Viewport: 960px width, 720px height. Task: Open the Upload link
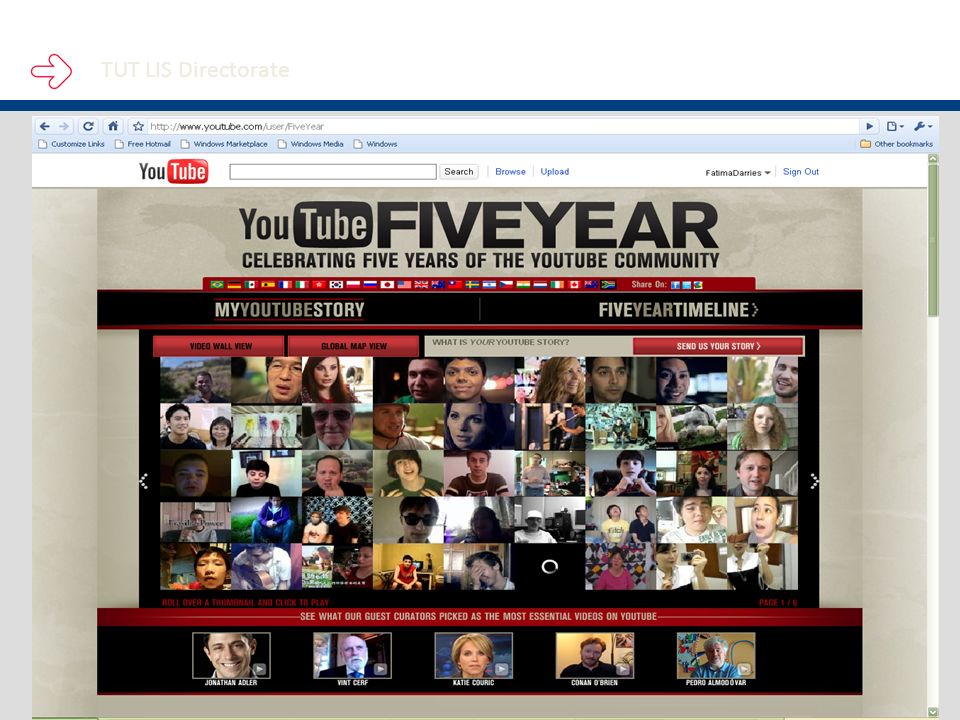tap(555, 171)
